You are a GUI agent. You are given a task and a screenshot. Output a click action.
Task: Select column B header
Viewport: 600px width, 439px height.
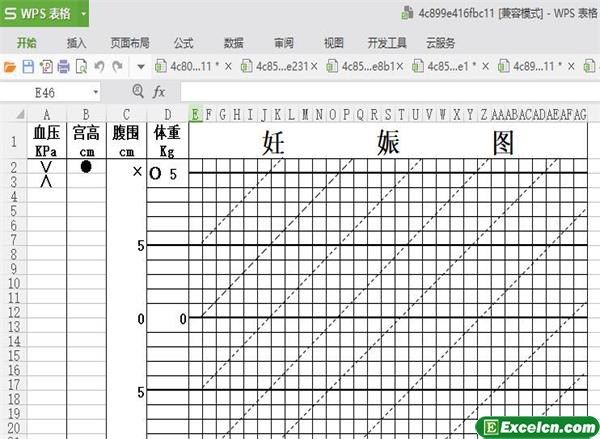click(86, 114)
